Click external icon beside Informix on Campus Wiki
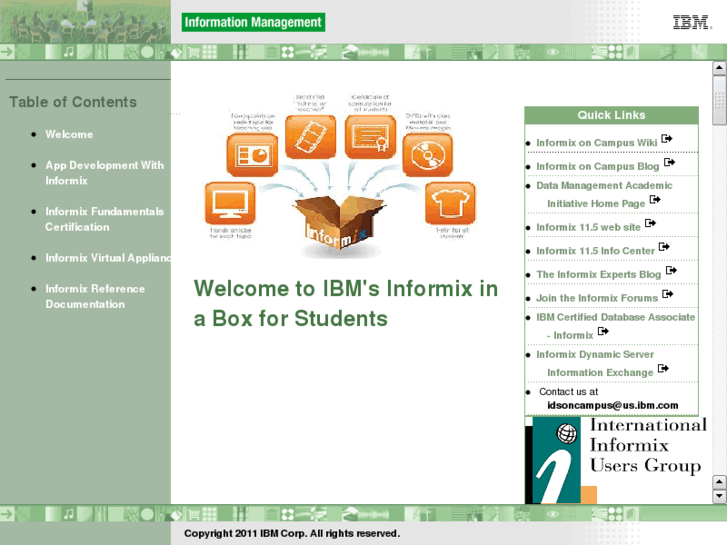The height and width of the screenshot is (545, 727). click(667, 139)
